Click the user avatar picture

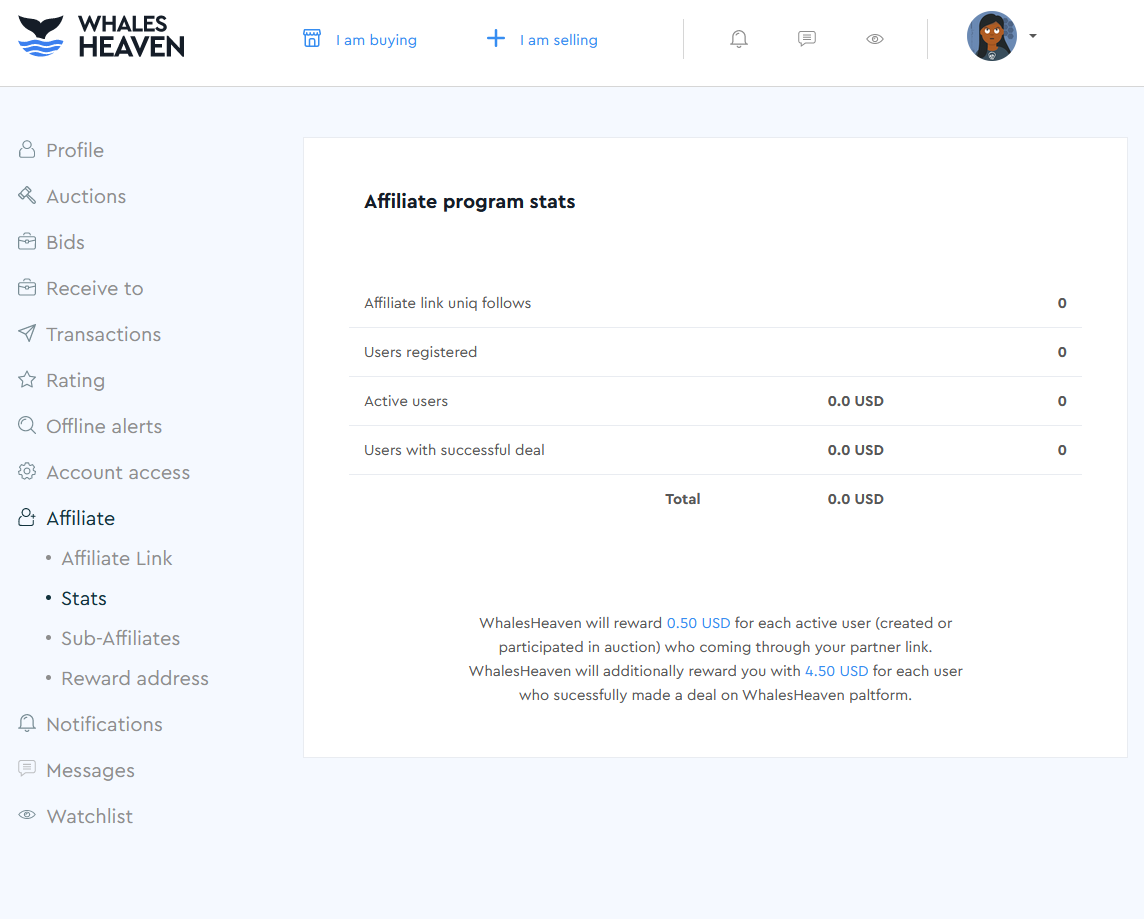992,36
